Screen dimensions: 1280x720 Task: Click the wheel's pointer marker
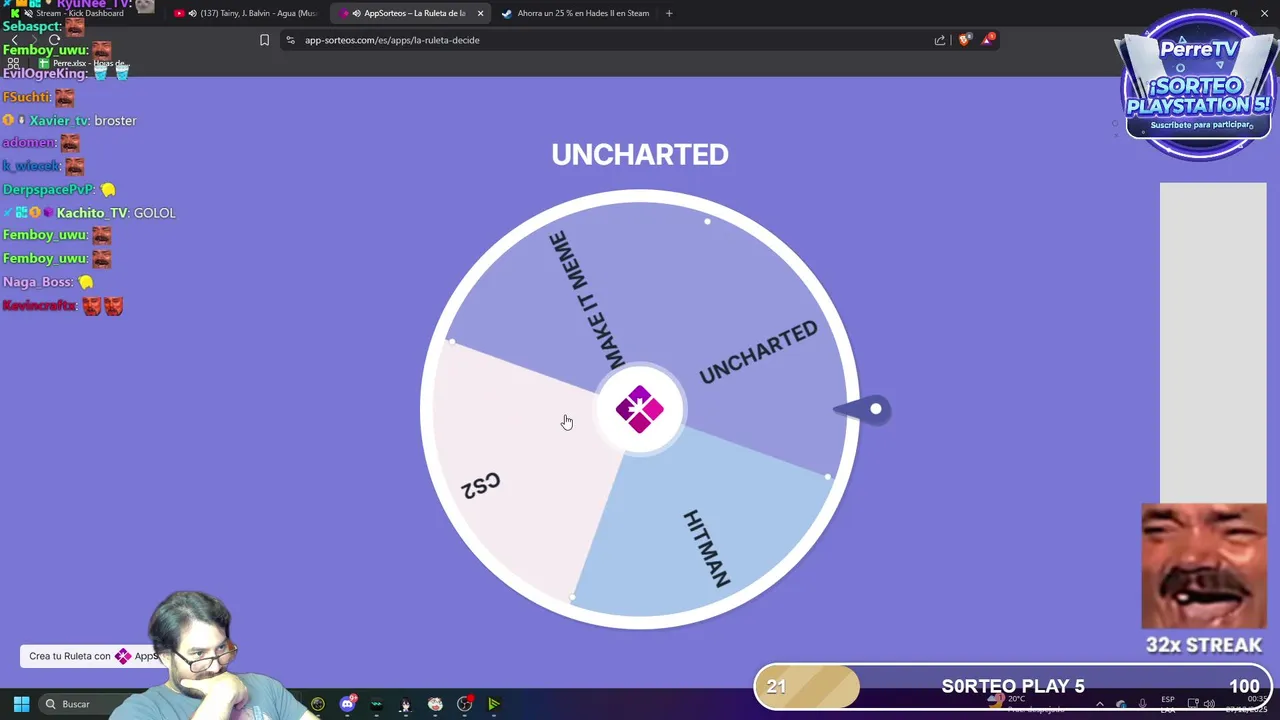tap(864, 409)
